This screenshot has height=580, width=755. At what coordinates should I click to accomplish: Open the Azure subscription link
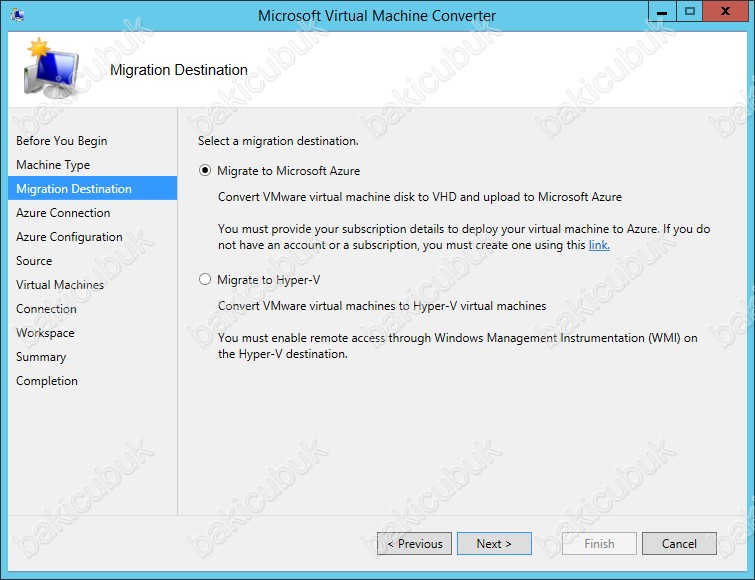click(x=599, y=245)
